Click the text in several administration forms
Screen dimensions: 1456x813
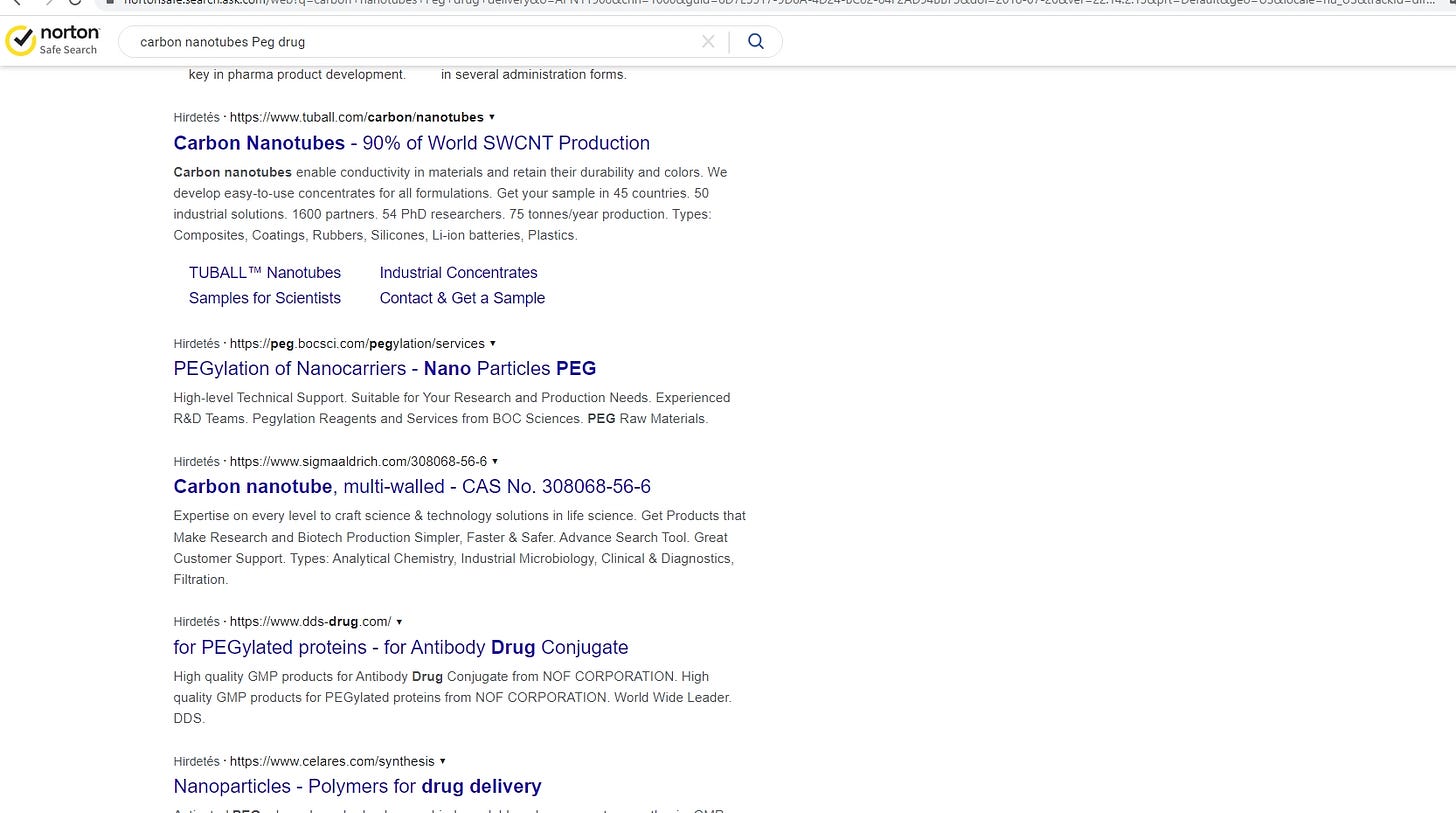tap(534, 74)
